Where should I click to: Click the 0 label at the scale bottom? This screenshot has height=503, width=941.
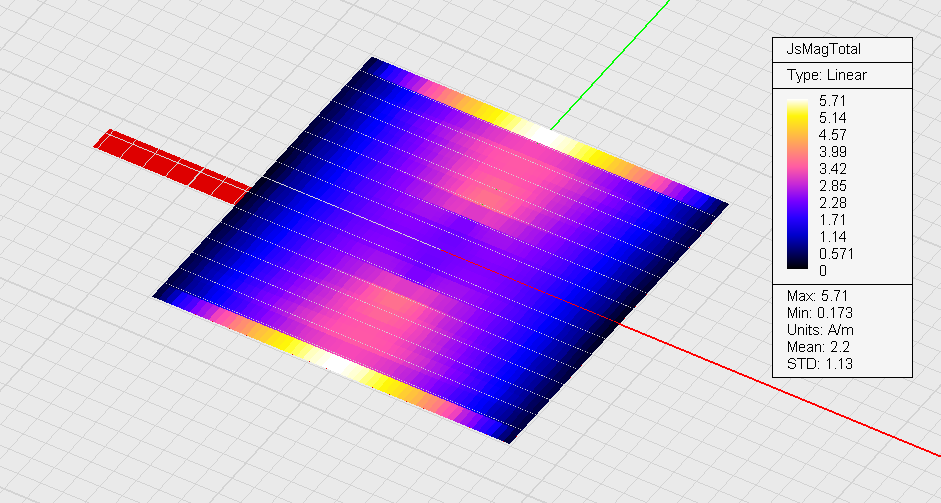[823, 270]
